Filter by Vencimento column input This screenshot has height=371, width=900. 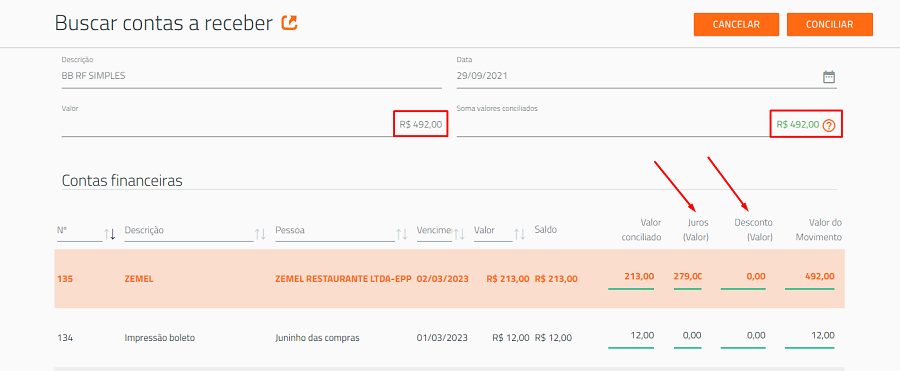tap(434, 231)
